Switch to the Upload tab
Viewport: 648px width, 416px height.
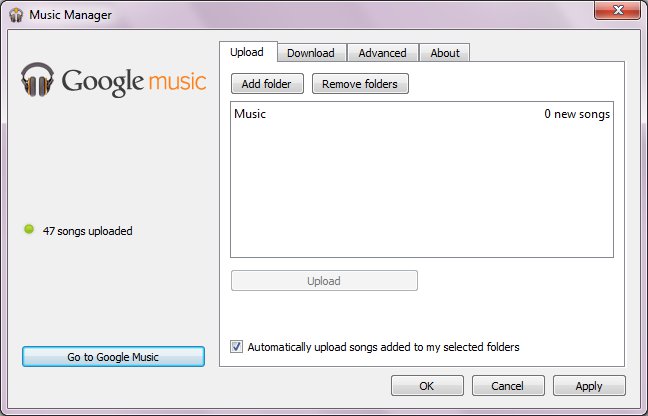(248, 52)
